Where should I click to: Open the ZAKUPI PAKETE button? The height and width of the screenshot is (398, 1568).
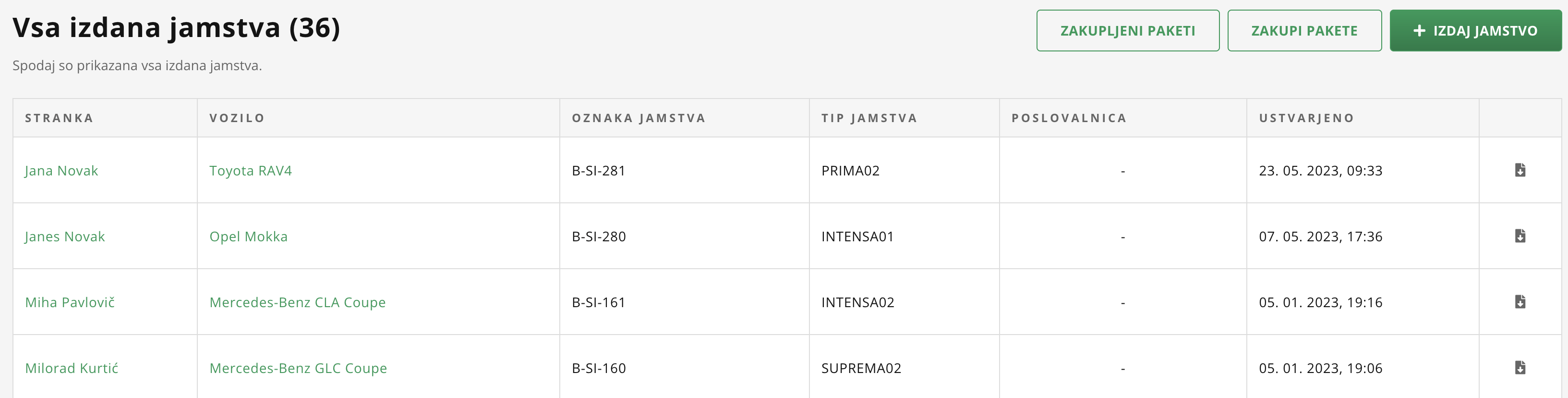(x=1304, y=30)
